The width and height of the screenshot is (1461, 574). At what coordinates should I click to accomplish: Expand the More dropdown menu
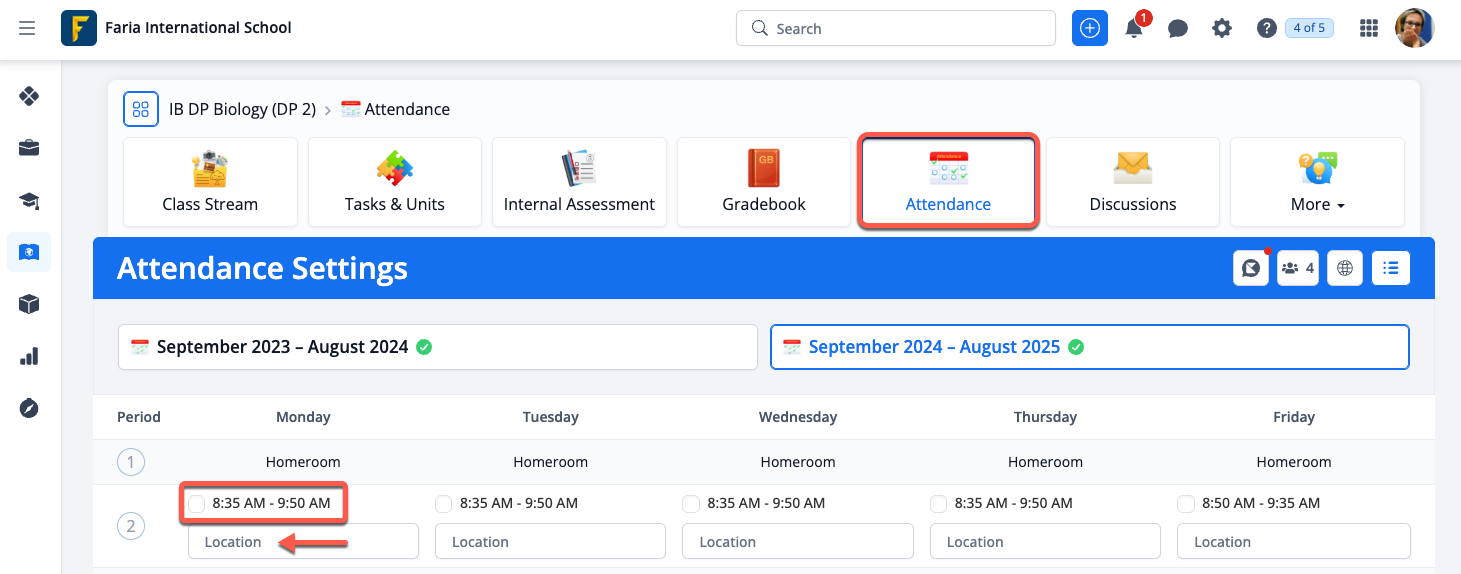(x=1317, y=183)
